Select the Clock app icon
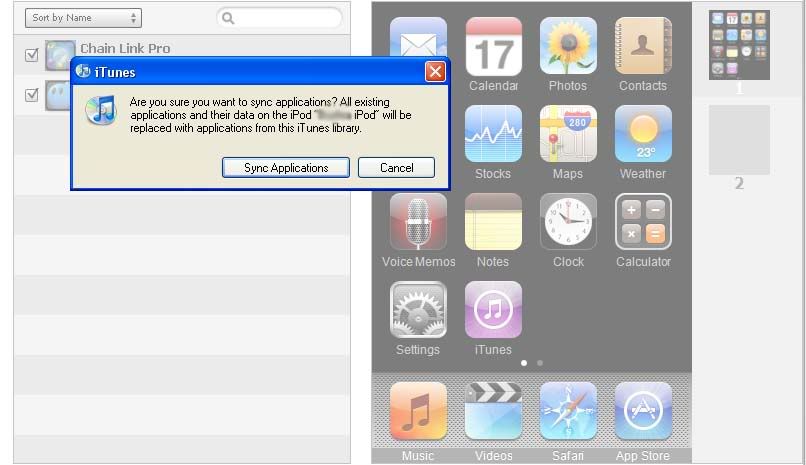Viewport: 806px width, 465px height. 568,222
